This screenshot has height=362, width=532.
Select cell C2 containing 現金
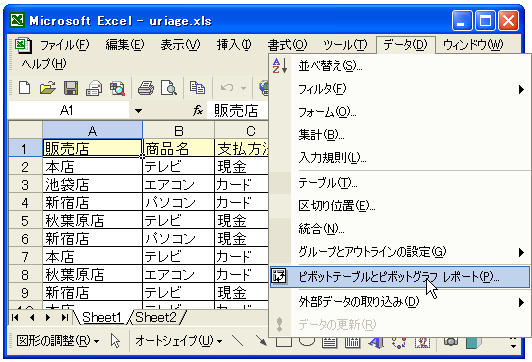241,167
